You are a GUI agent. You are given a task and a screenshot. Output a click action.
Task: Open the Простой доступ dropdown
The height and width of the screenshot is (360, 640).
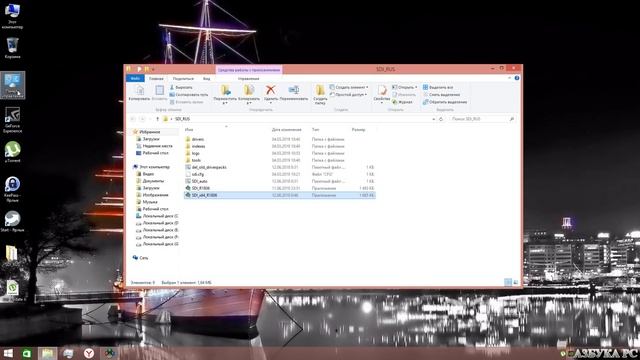(x=348, y=95)
